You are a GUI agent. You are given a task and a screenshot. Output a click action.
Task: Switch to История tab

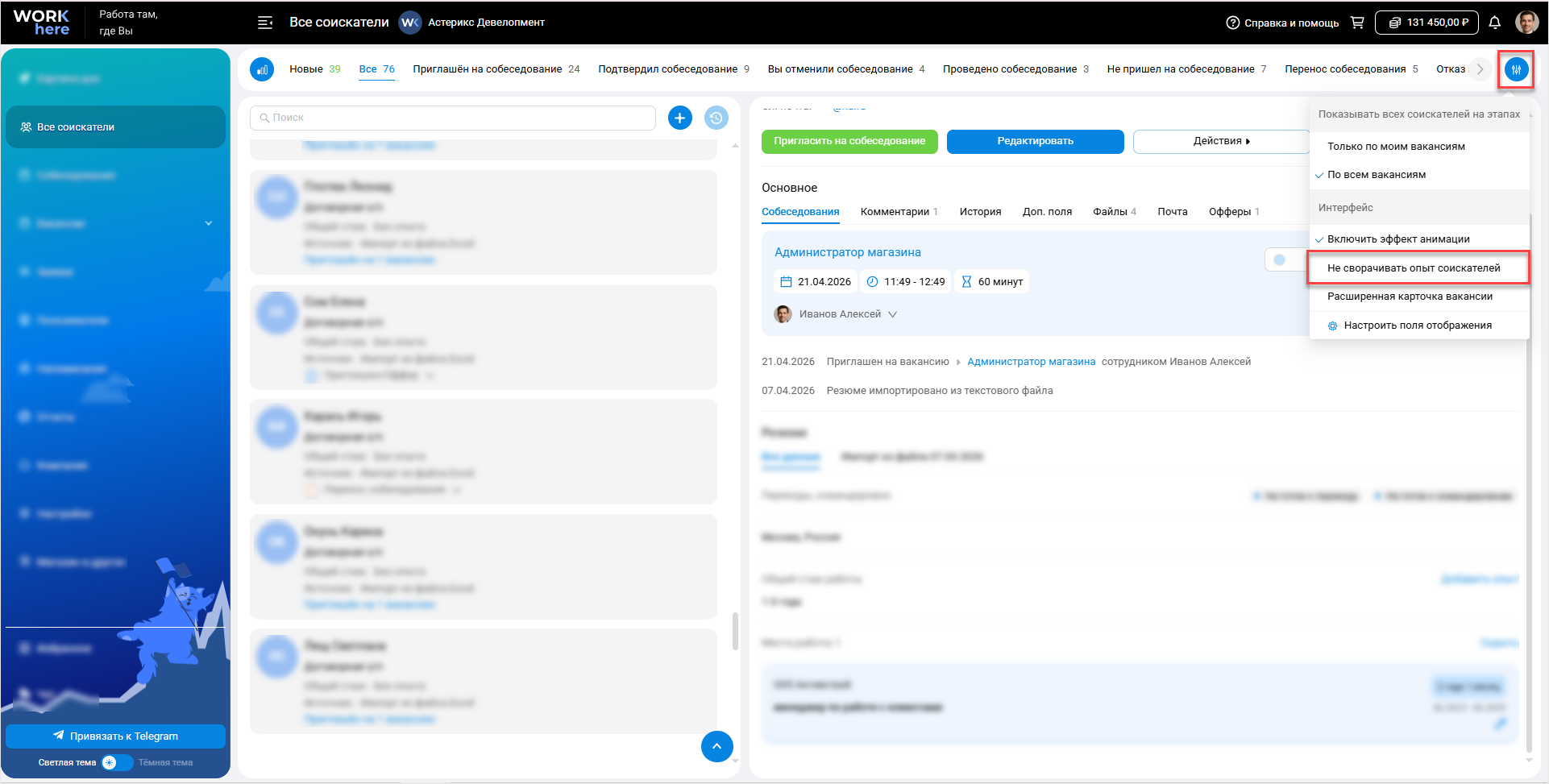[980, 212]
